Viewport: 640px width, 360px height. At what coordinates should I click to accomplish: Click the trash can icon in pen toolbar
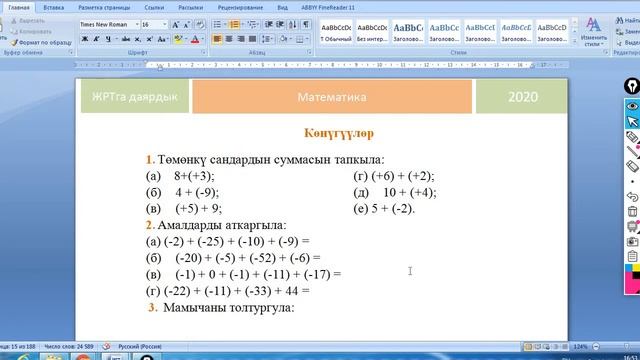point(632,211)
